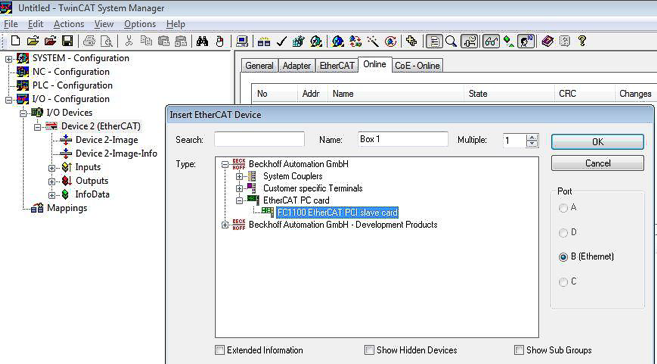Switch to the CoE - Online tab

click(417, 66)
